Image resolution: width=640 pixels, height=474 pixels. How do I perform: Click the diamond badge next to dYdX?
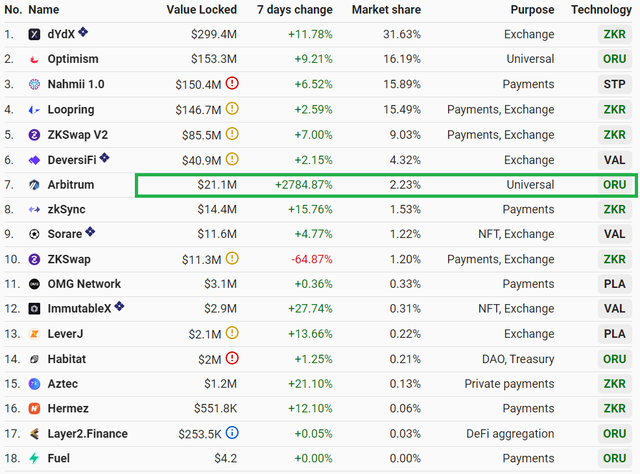click(x=83, y=31)
